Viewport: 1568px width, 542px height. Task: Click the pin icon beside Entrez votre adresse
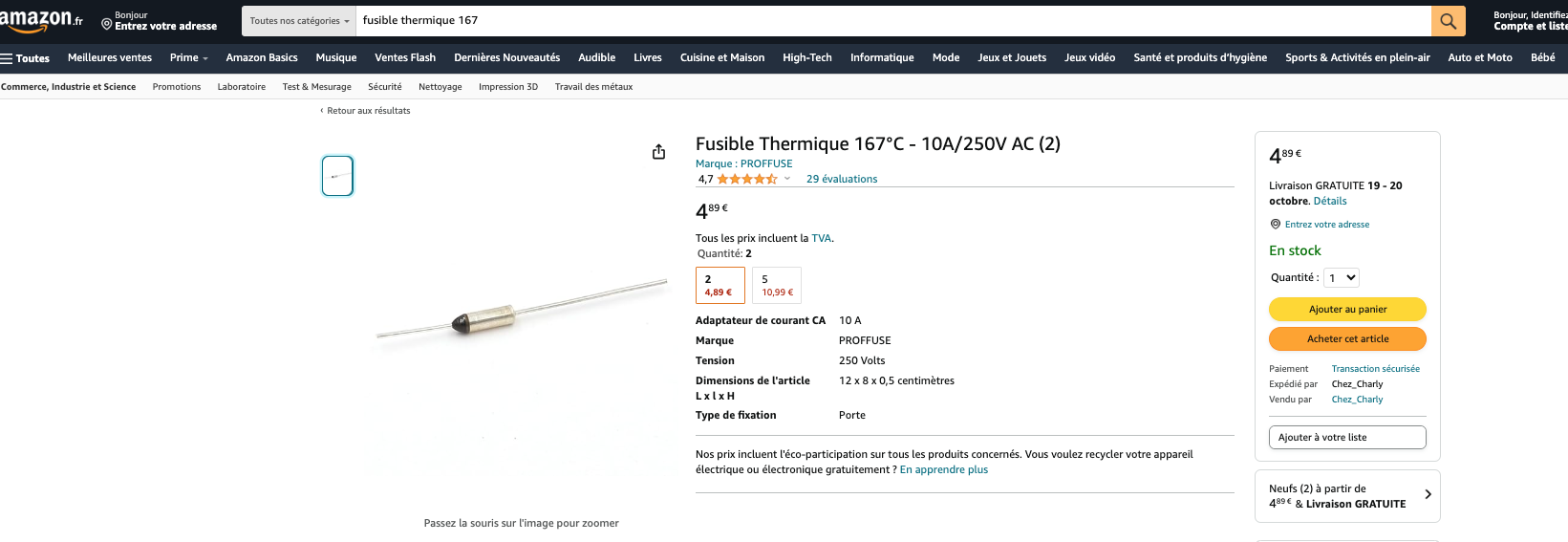point(1275,225)
